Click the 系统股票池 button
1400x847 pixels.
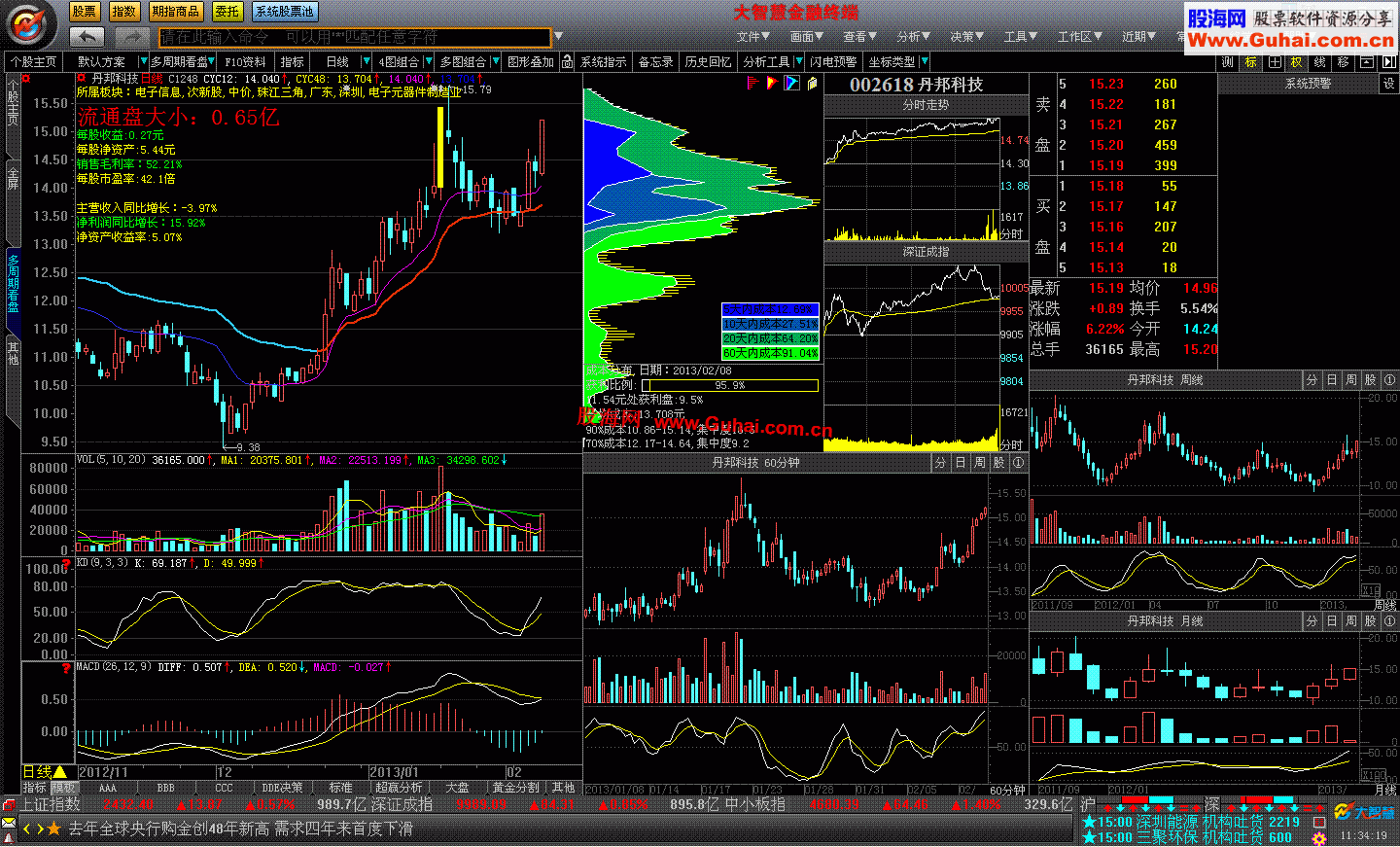(285, 12)
